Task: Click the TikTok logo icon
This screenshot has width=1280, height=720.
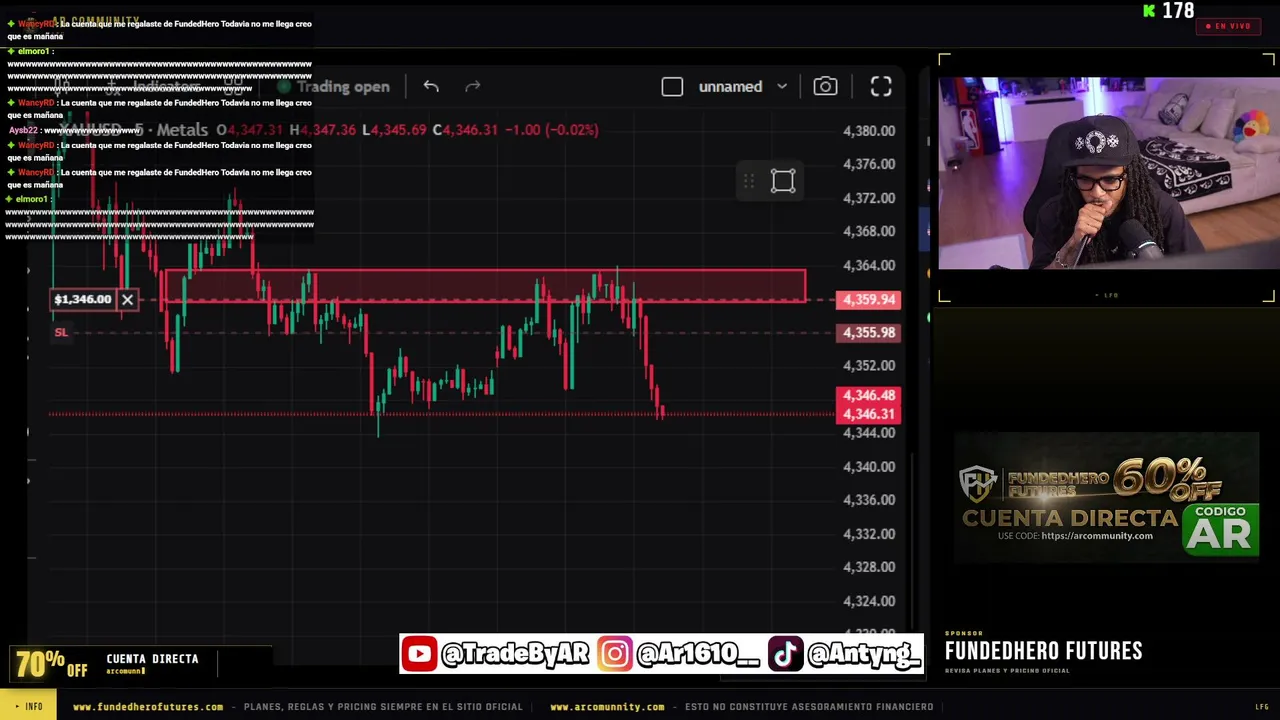Action: click(x=785, y=654)
